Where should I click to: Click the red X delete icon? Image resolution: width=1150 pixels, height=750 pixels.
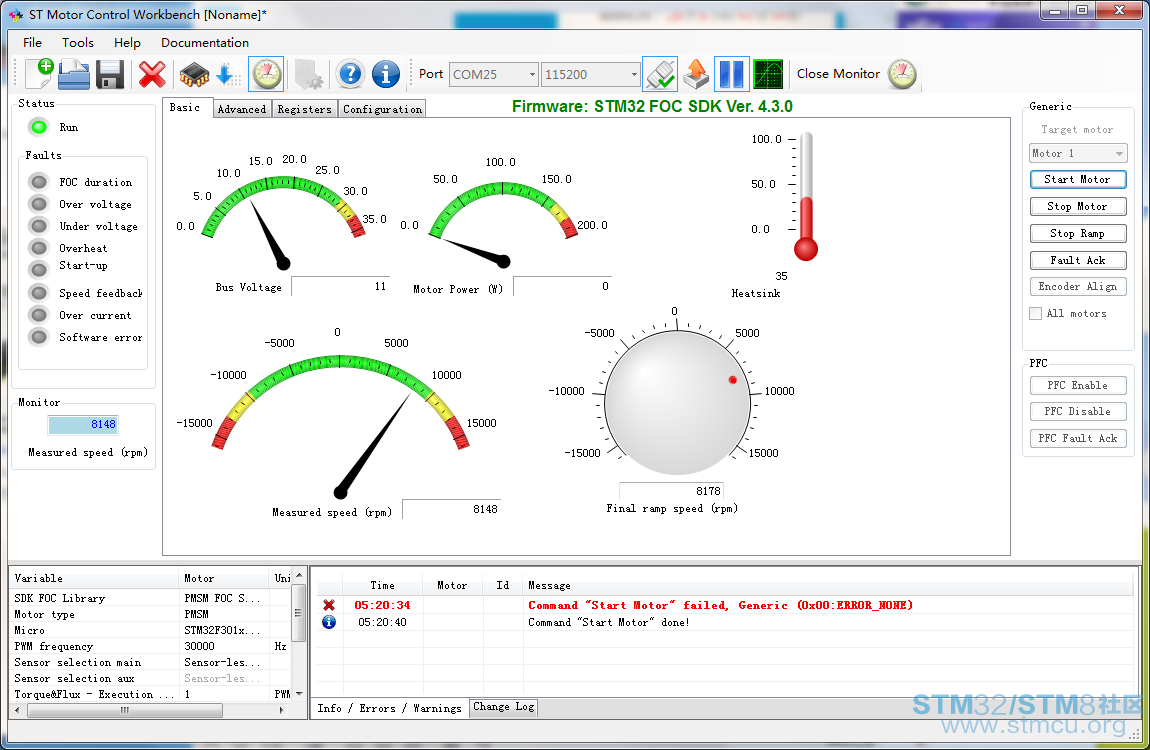152,74
